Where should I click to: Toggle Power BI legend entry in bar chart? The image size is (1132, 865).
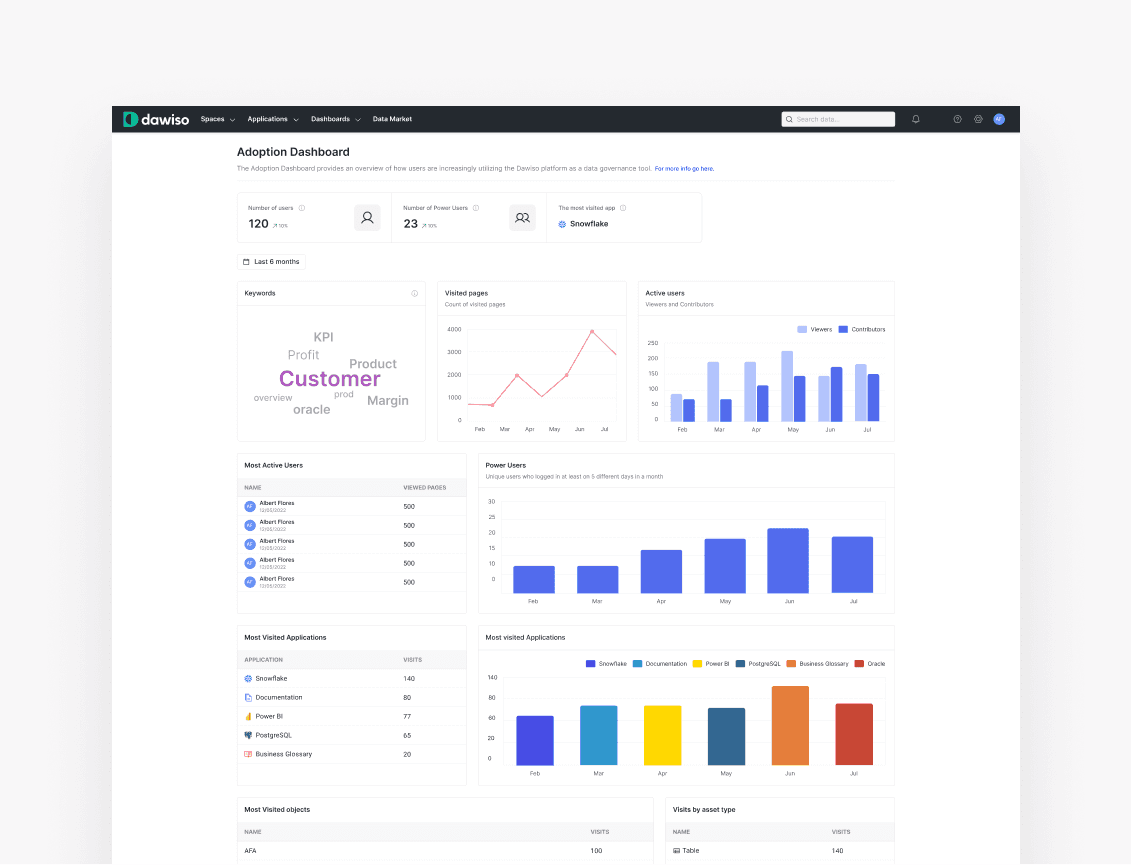(711, 664)
